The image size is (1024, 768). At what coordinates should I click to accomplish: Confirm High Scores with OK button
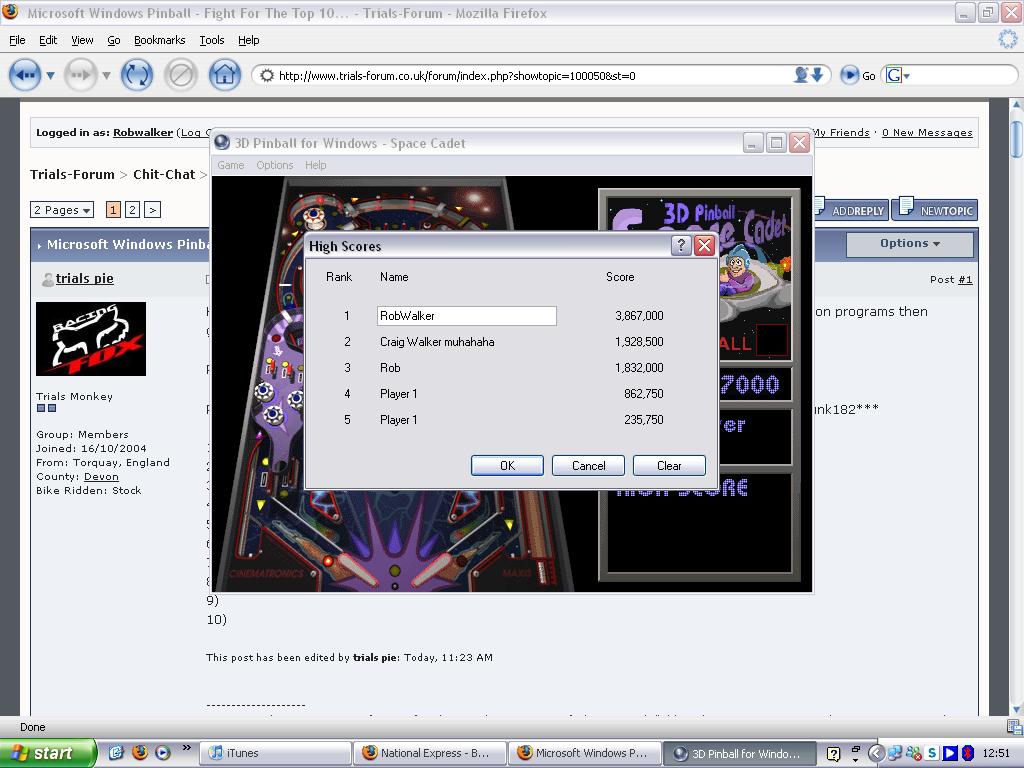(x=507, y=466)
